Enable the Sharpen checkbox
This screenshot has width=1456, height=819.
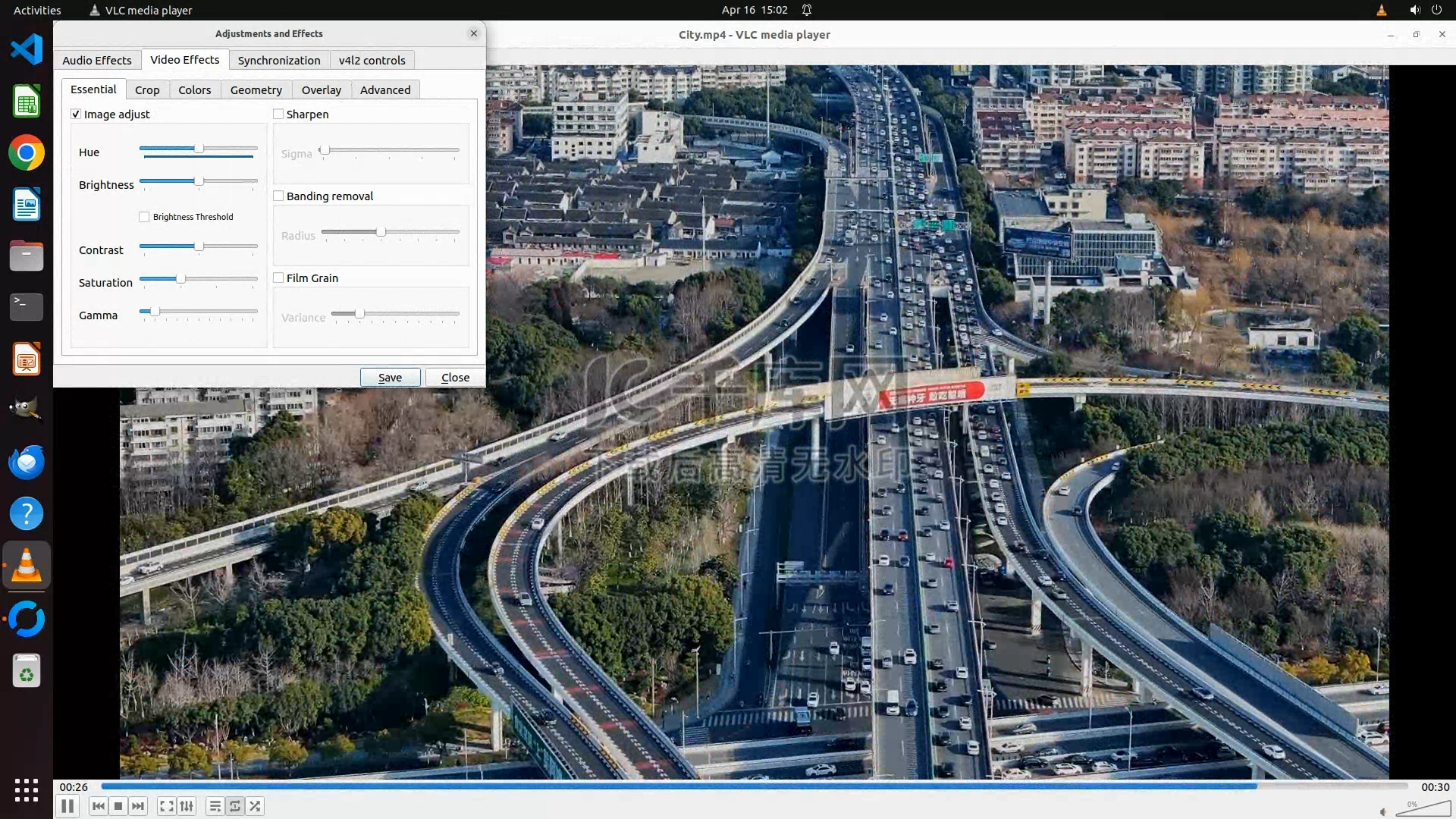click(278, 114)
